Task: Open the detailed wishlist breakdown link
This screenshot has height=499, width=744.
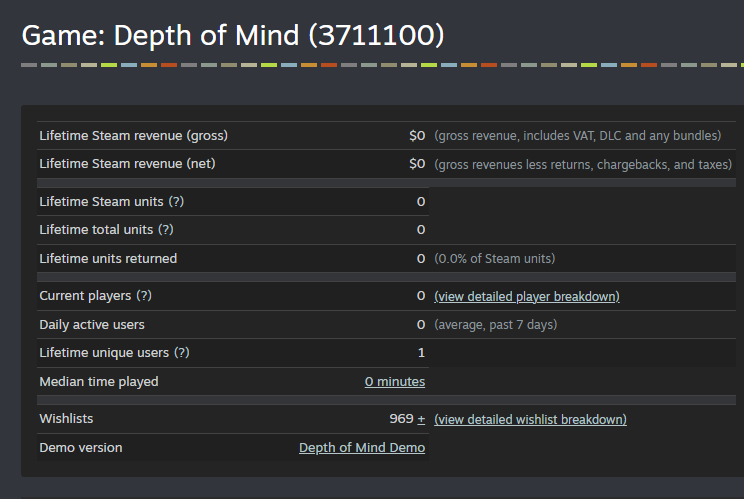Action: click(530, 419)
